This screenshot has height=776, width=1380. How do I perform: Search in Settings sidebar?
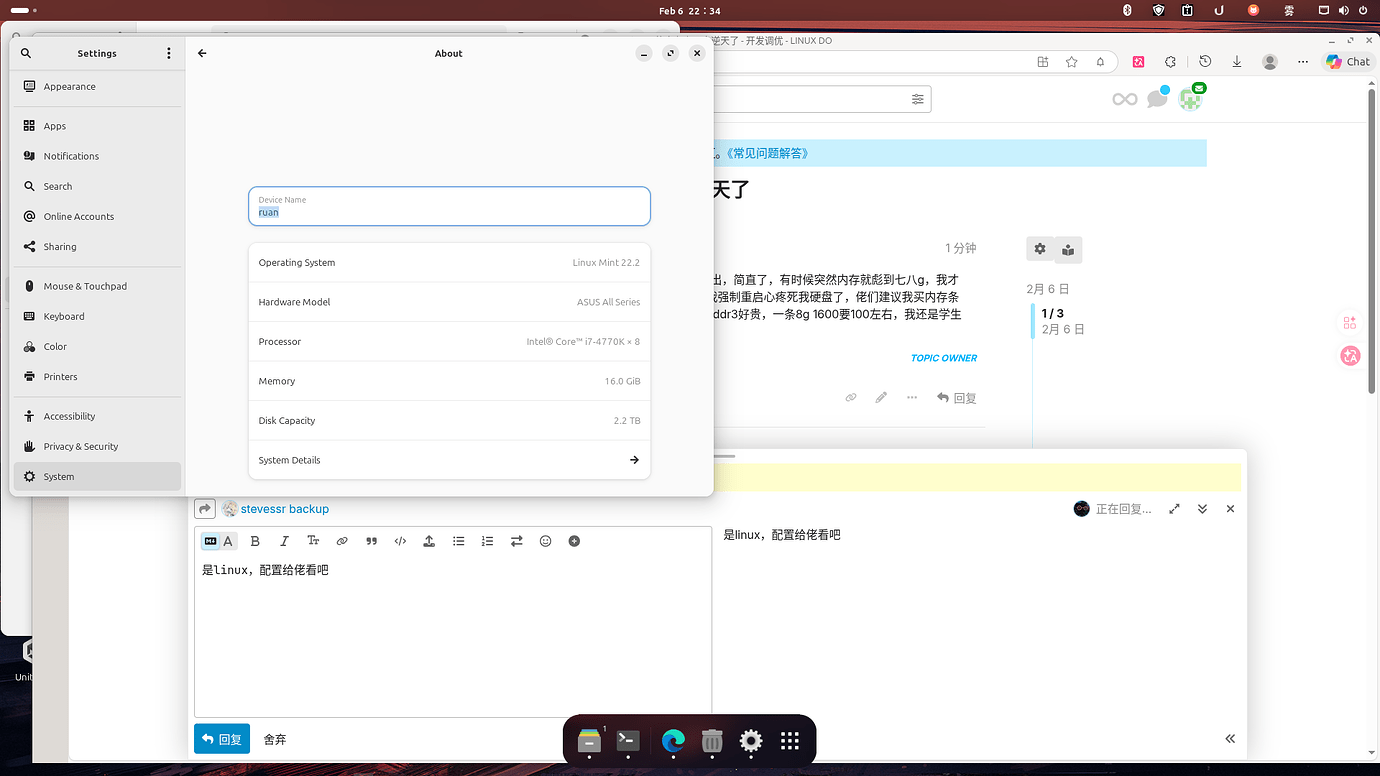point(26,53)
